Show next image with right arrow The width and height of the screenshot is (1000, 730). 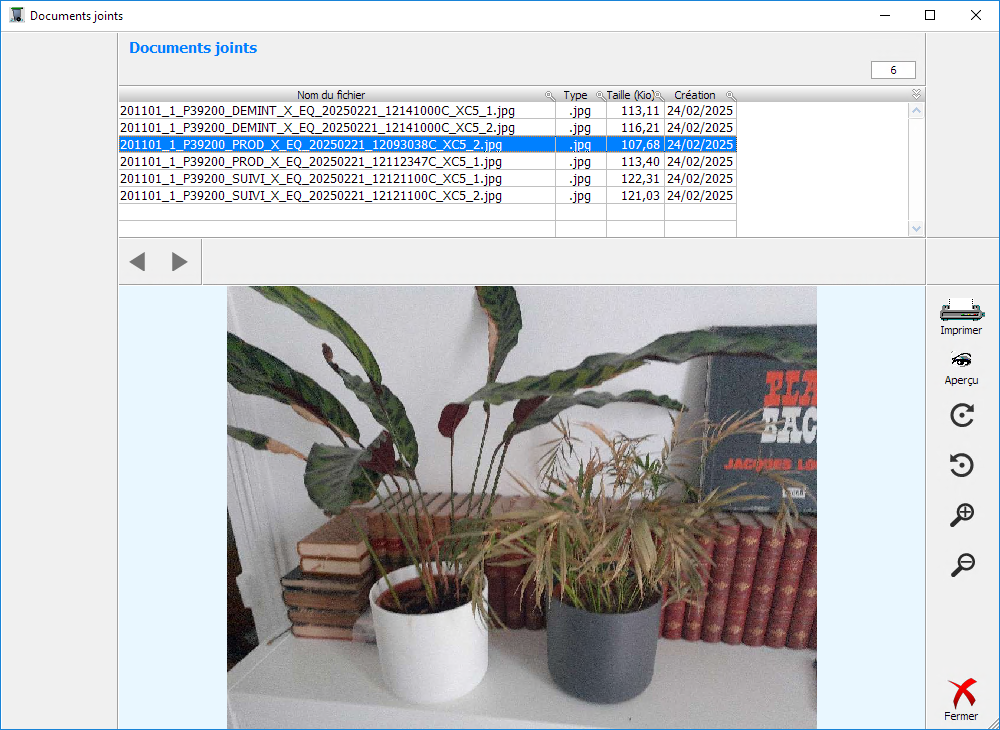coord(180,262)
